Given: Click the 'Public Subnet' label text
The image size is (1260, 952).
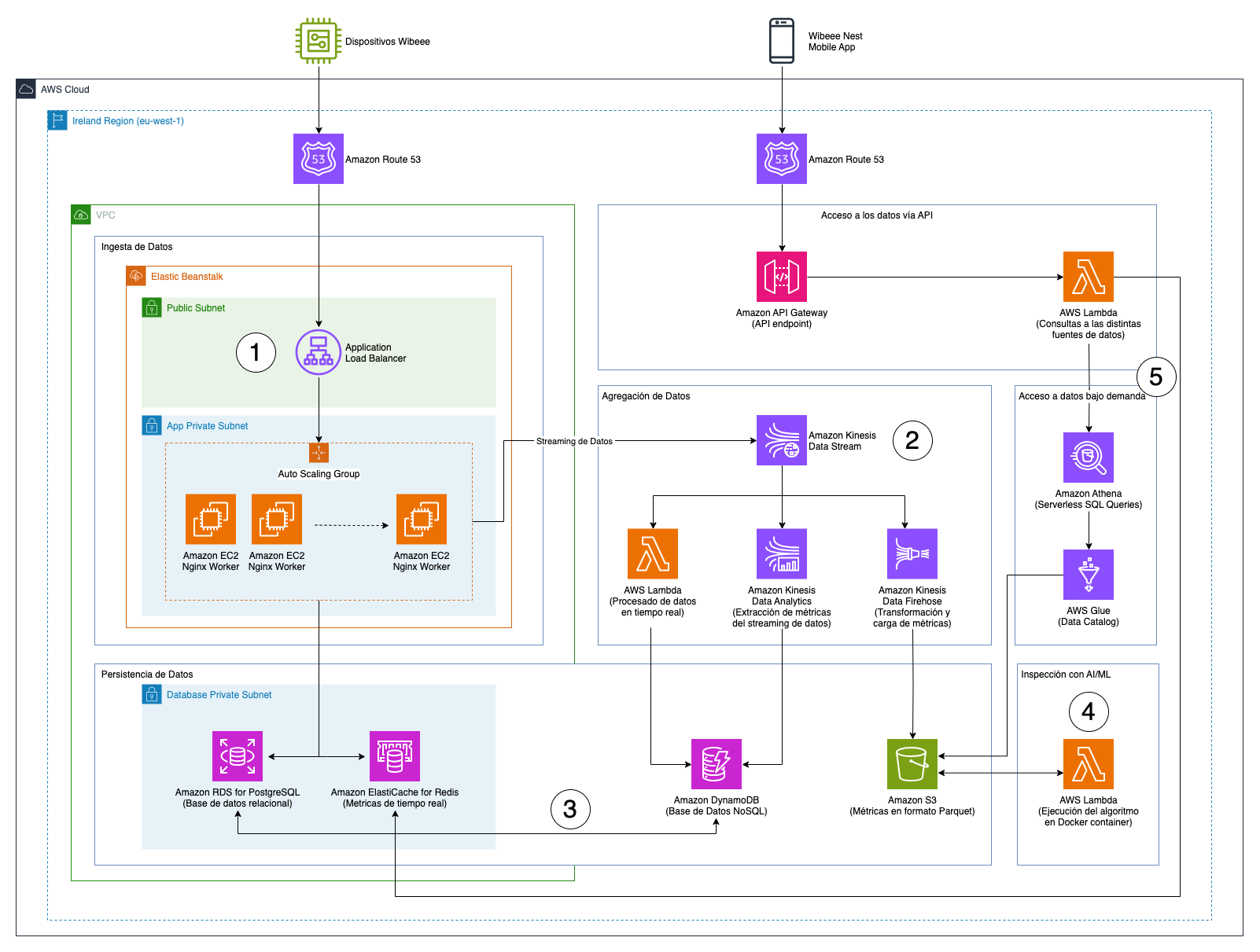Looking at the screenshot, I should tap(196, 308).
